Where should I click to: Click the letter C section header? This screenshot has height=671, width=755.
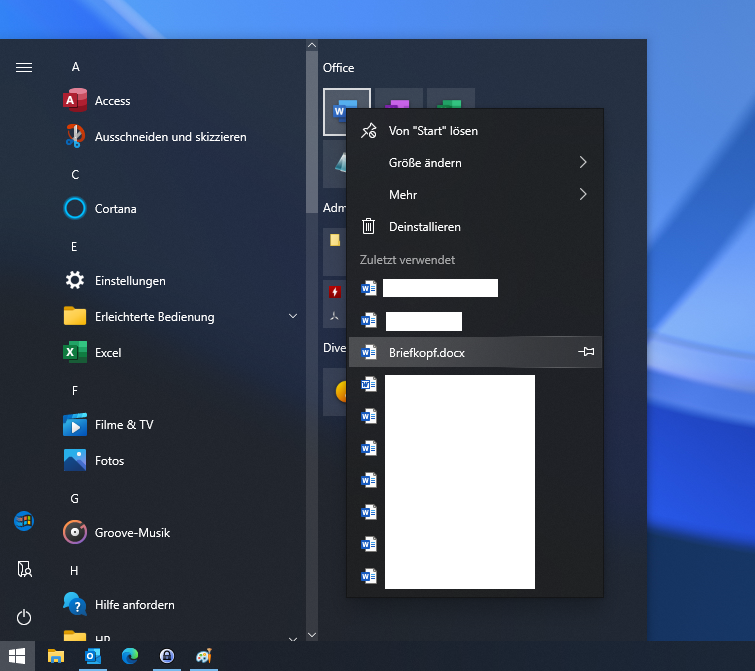(75, 175)
